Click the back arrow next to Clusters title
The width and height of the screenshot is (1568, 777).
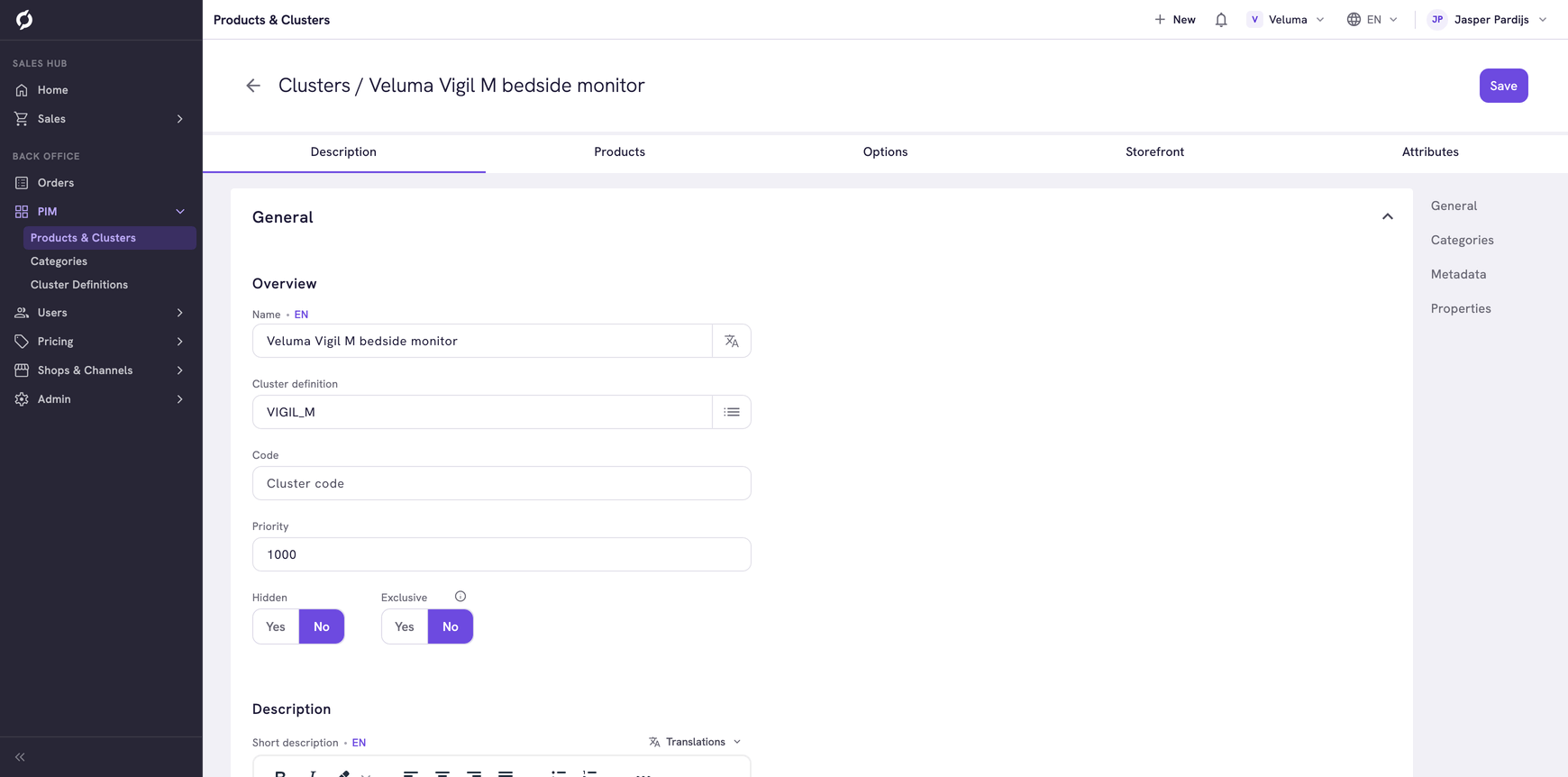253,86
